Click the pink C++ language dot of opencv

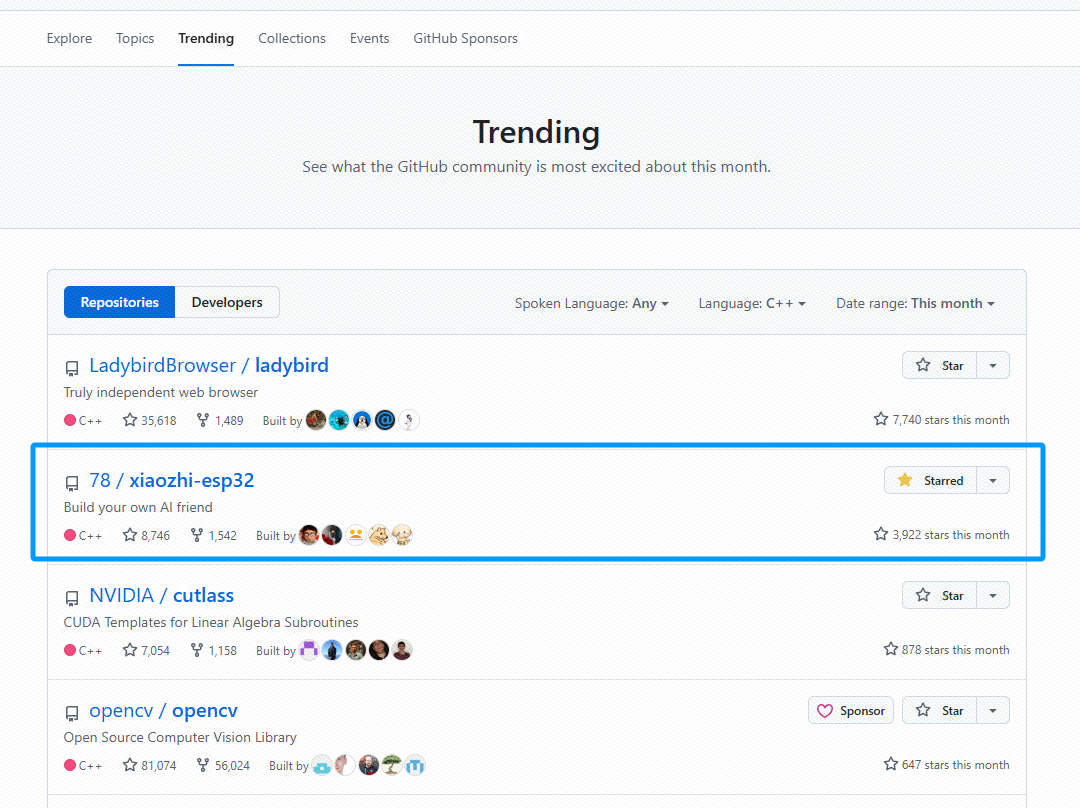tap(70, 765)
